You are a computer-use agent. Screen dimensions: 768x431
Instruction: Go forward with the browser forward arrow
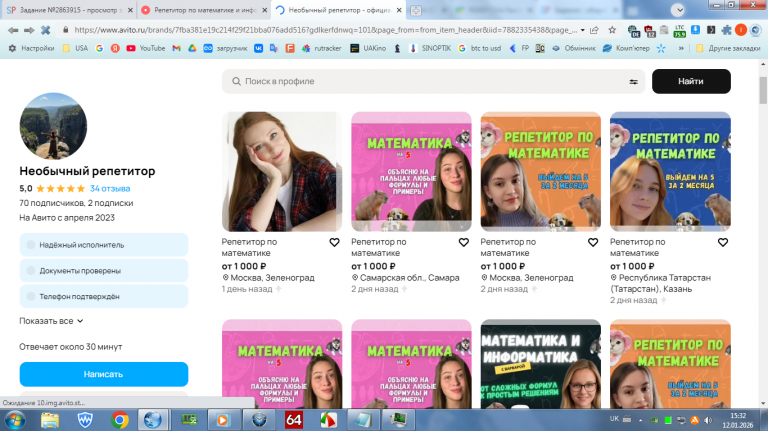[29, 30]
